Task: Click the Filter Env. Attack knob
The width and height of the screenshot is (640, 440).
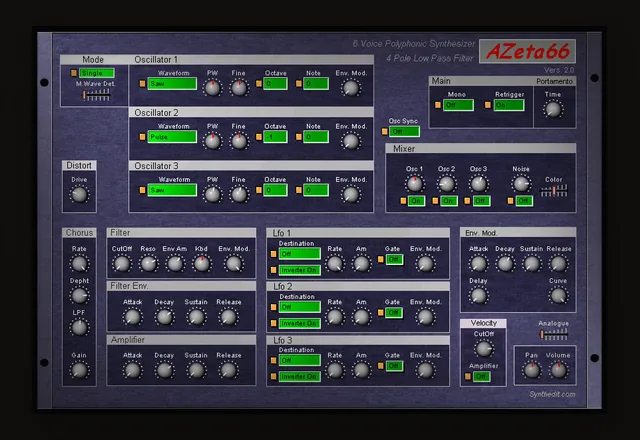Action: pyautogui.click(x=132, y=317)
